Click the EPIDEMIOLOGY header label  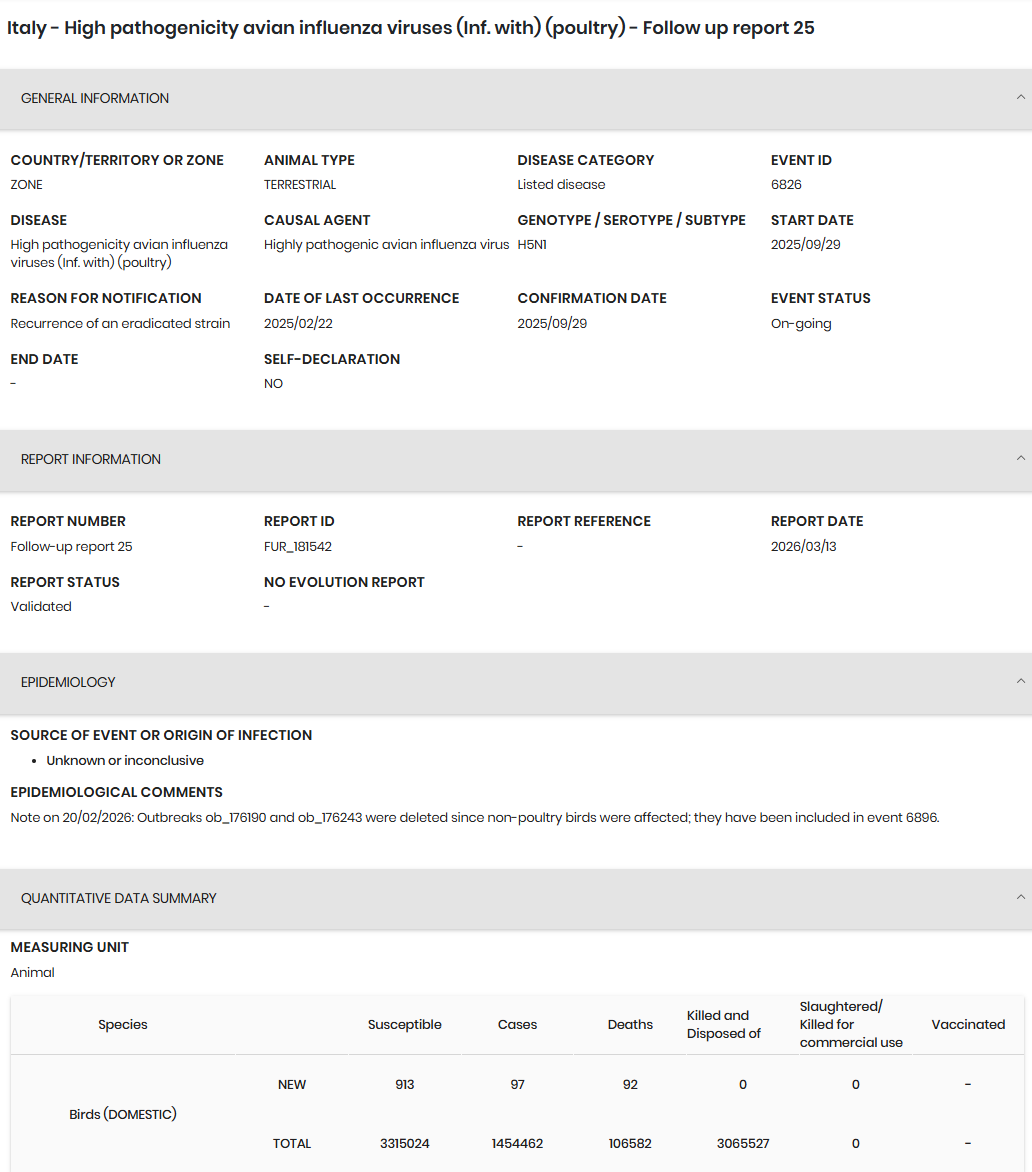pos(68,682)
